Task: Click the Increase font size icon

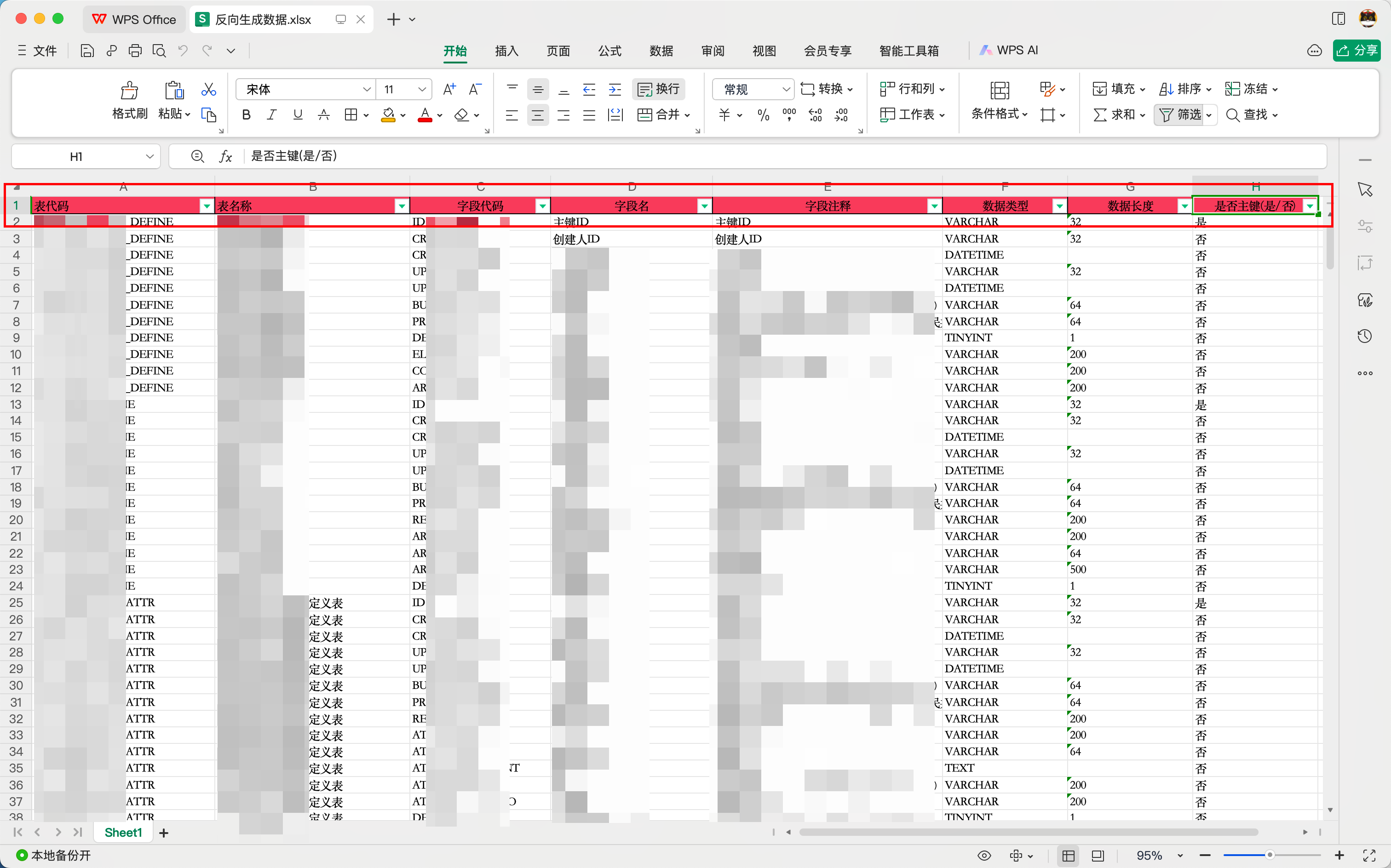Action: pos(449,89)
